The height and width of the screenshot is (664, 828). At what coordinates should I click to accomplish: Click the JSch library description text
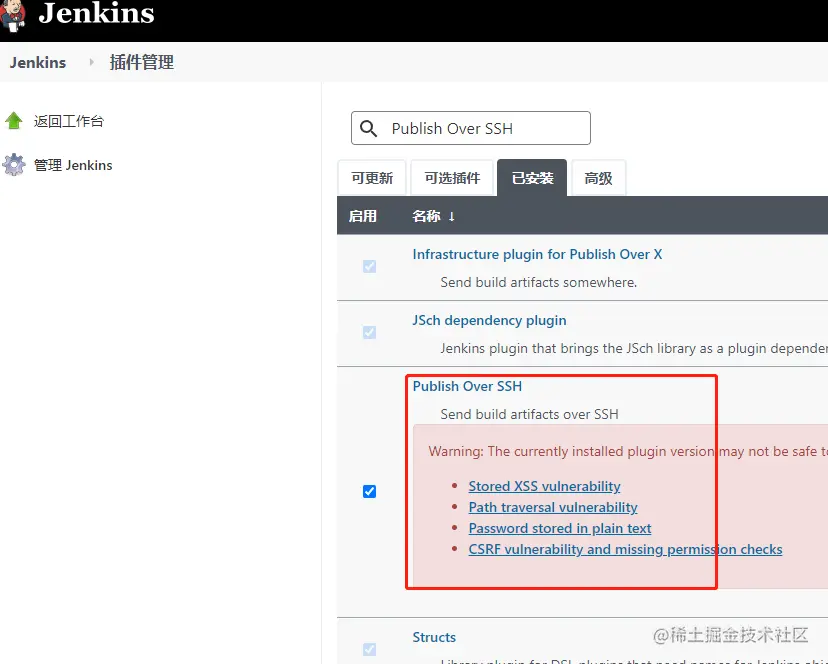tap(634, 348)
